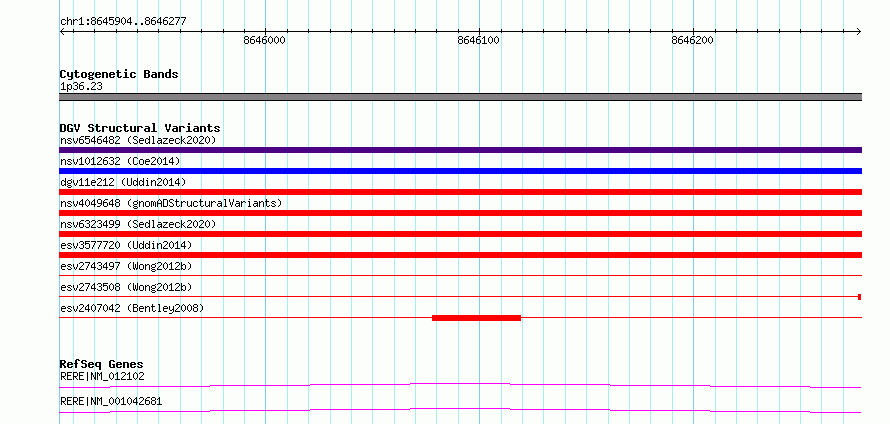Open the DGV Structural Variants track title
The height and width of the screenshot is (424, 890).
click(x=140, y=128)
